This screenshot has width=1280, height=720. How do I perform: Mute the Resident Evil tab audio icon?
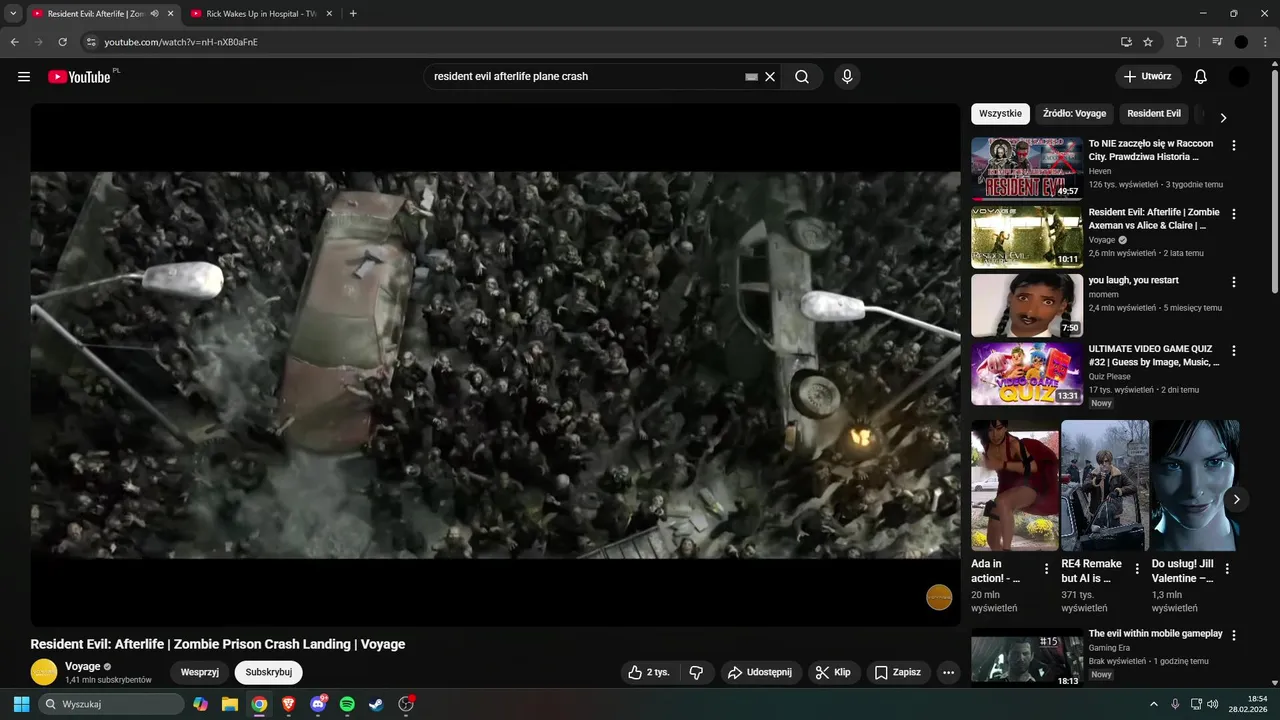(x=154, y=14)
